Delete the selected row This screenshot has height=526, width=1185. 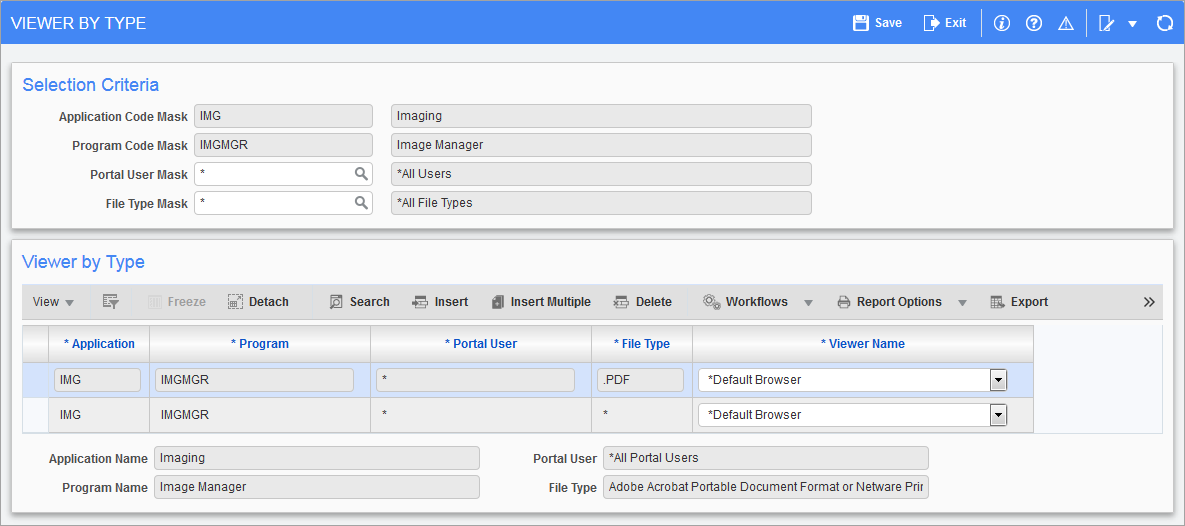(x=643, y=302)
